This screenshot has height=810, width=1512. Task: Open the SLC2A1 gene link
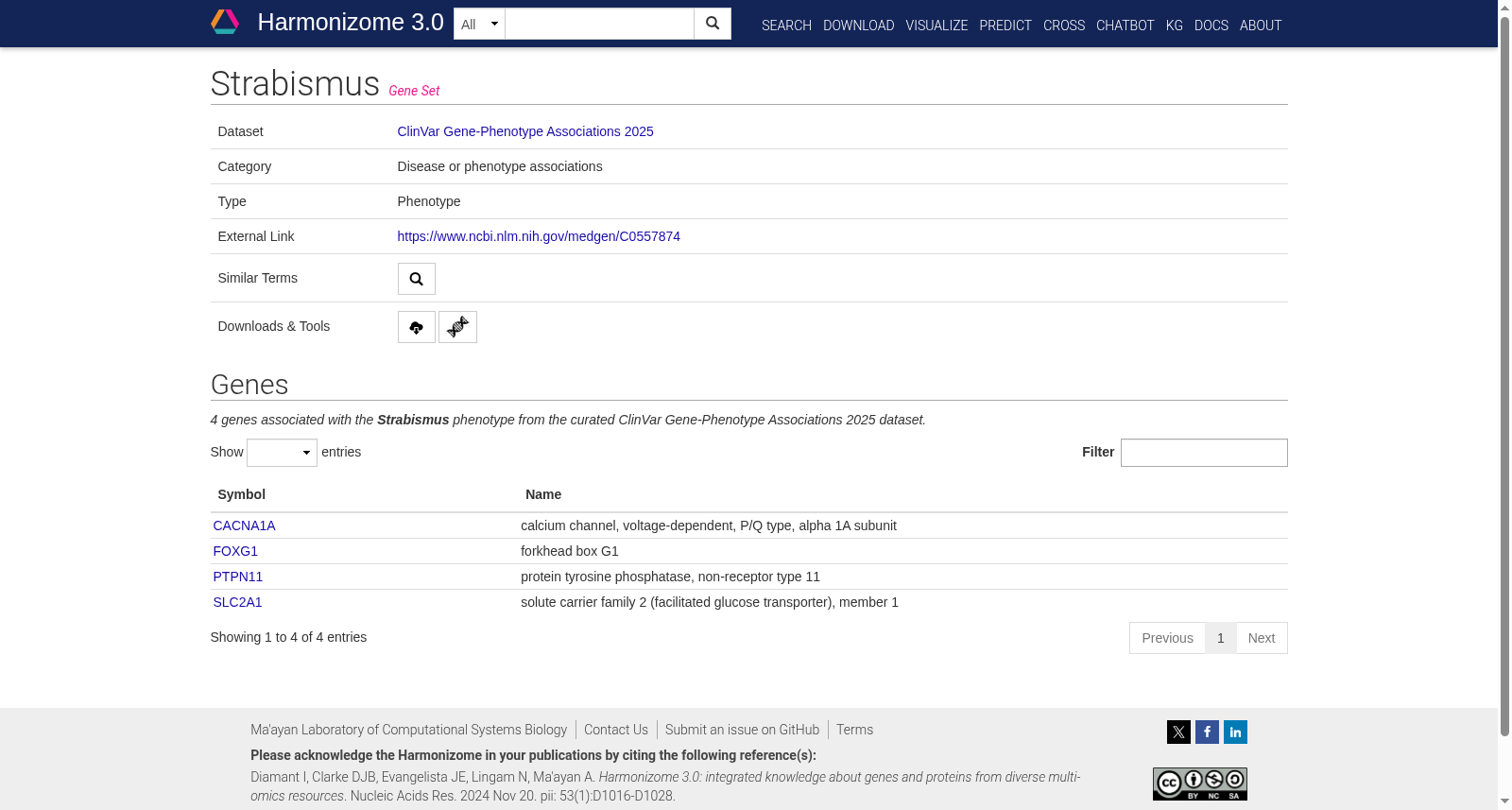pyautogui.click(x=237, y=602)
